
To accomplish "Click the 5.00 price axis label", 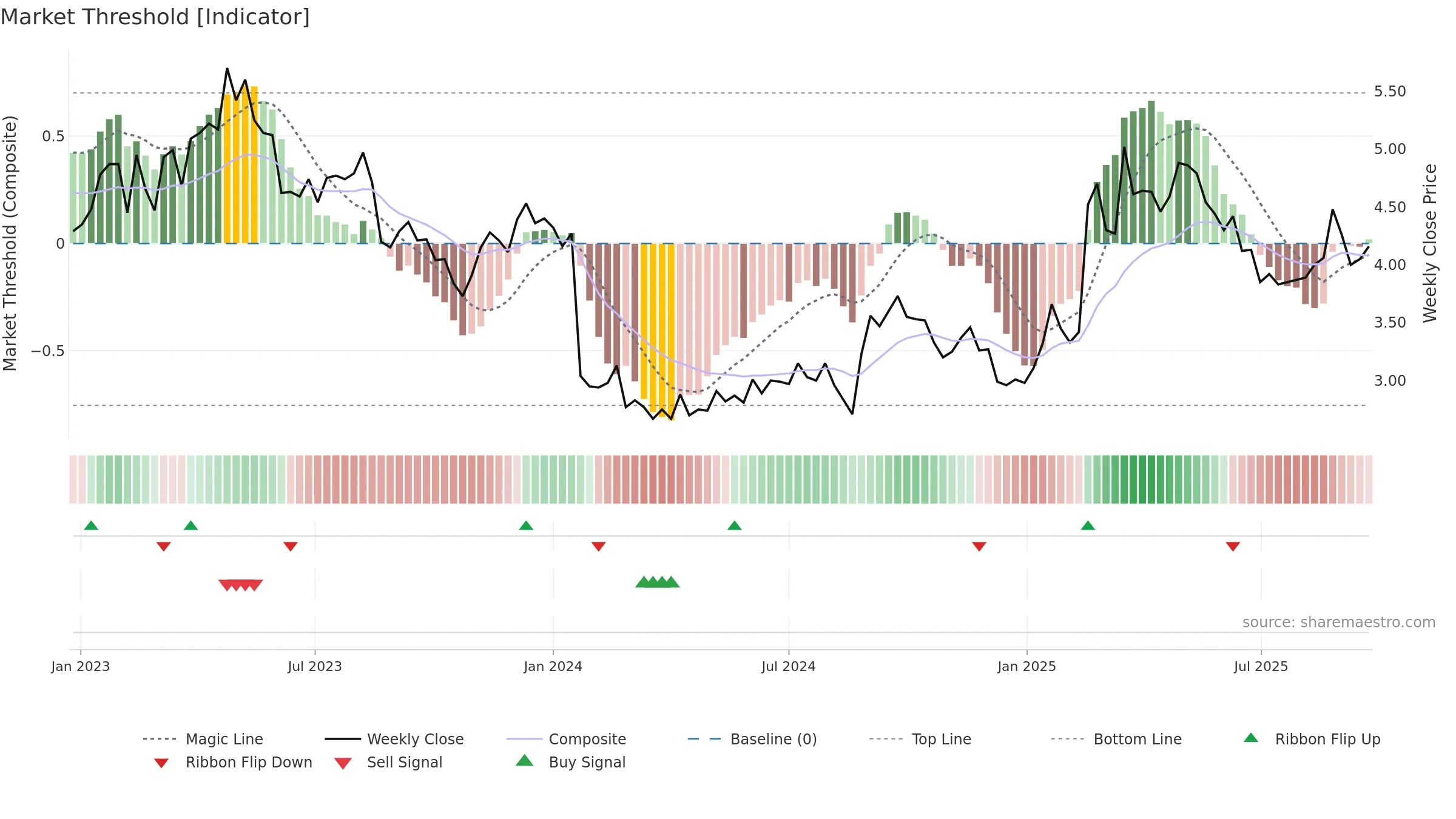I will pos(1390,149).
